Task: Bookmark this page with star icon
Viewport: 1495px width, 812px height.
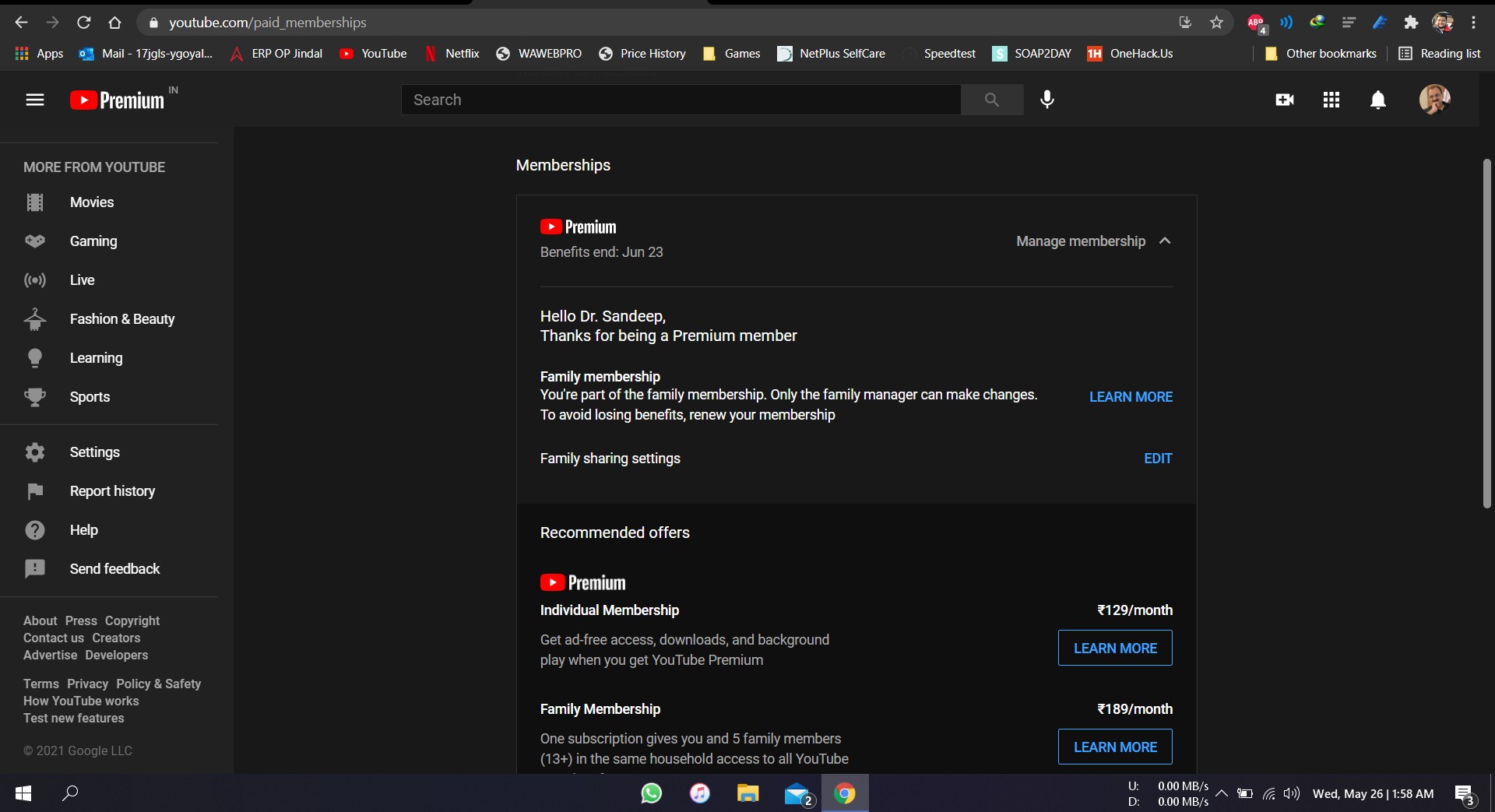Action: [1216, 23]
